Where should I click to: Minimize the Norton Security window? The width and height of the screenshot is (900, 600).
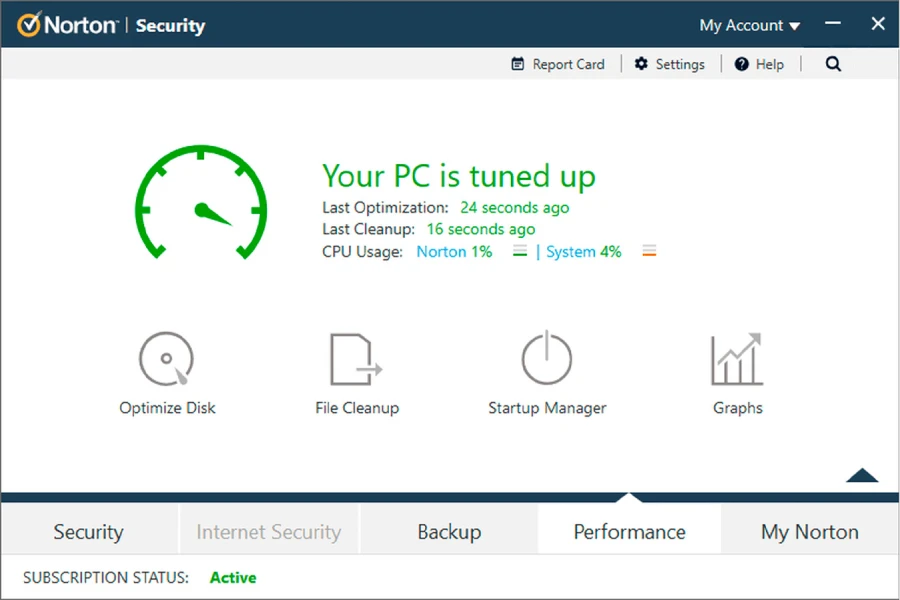tap(833, 24)
